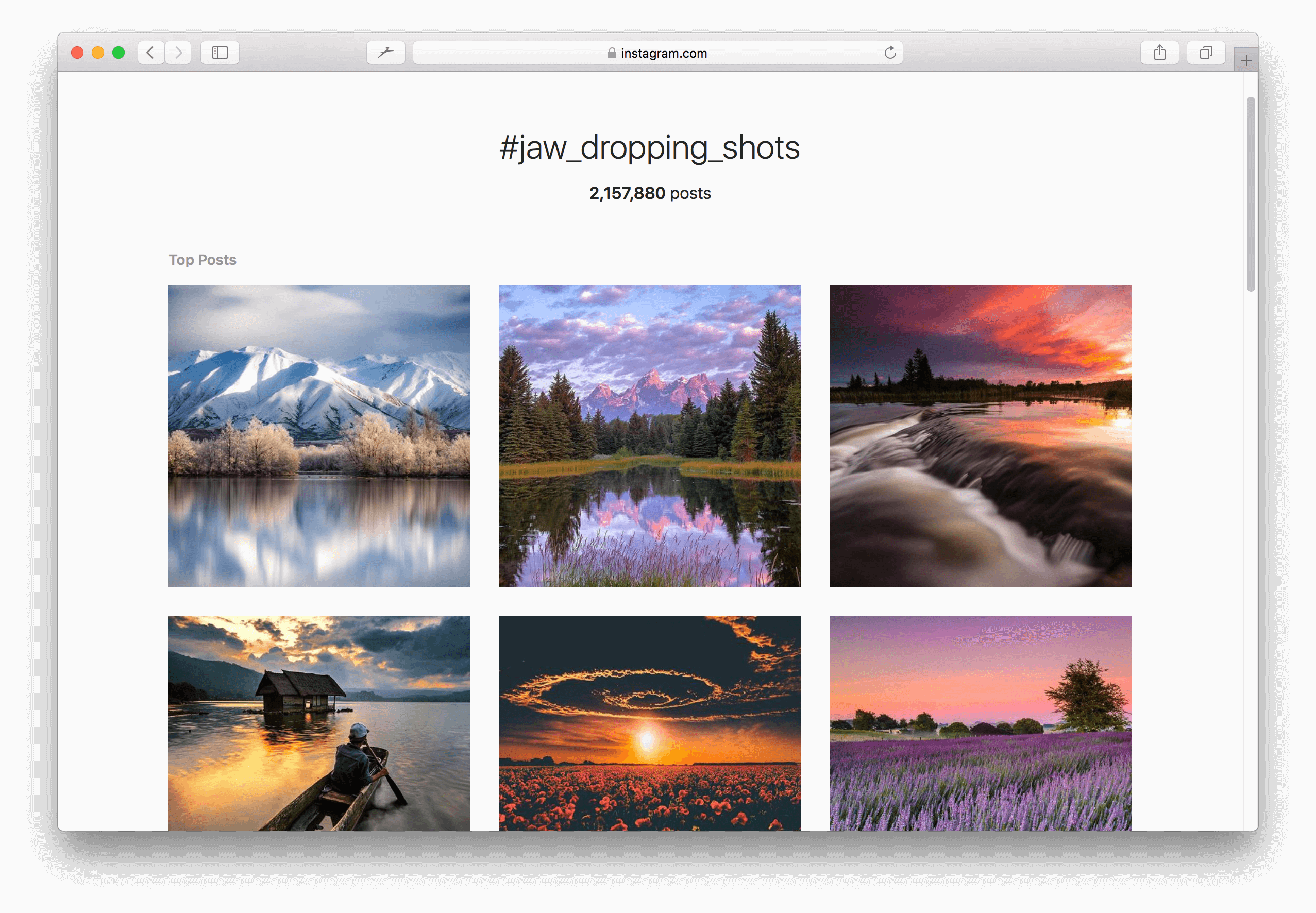Screen dimensions: 1316x913
Task: Open the Share sheet icon
Action: click(x=1159, y=53)
